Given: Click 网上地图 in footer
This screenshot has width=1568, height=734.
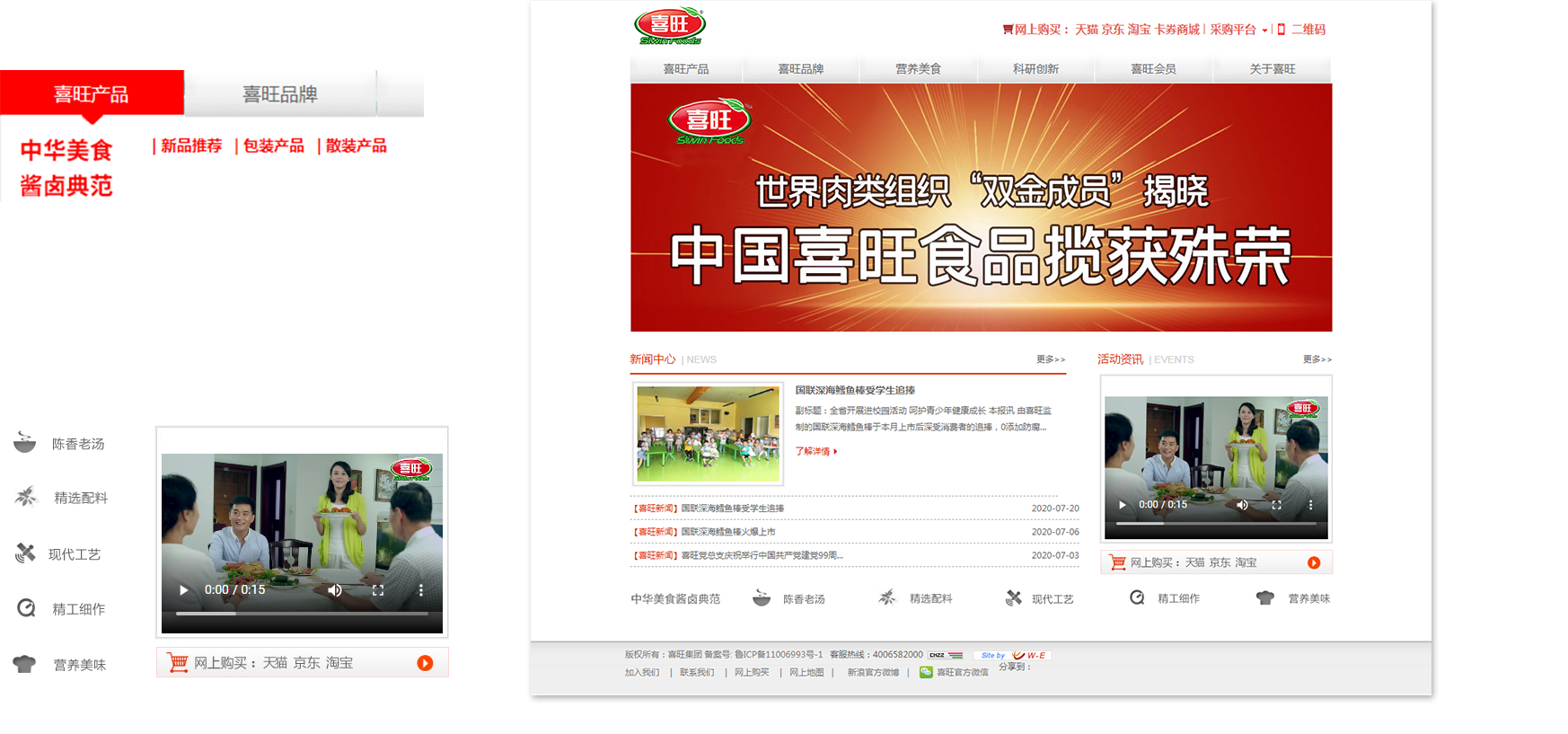Looking at the screenshot, I should pos(806,672).
